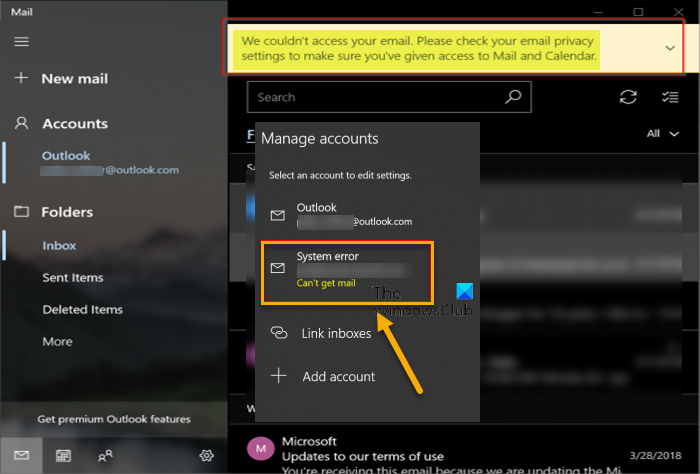Open the Sent Items folder
This screenshot has height=474, width=700.
[x=73, y=278]
